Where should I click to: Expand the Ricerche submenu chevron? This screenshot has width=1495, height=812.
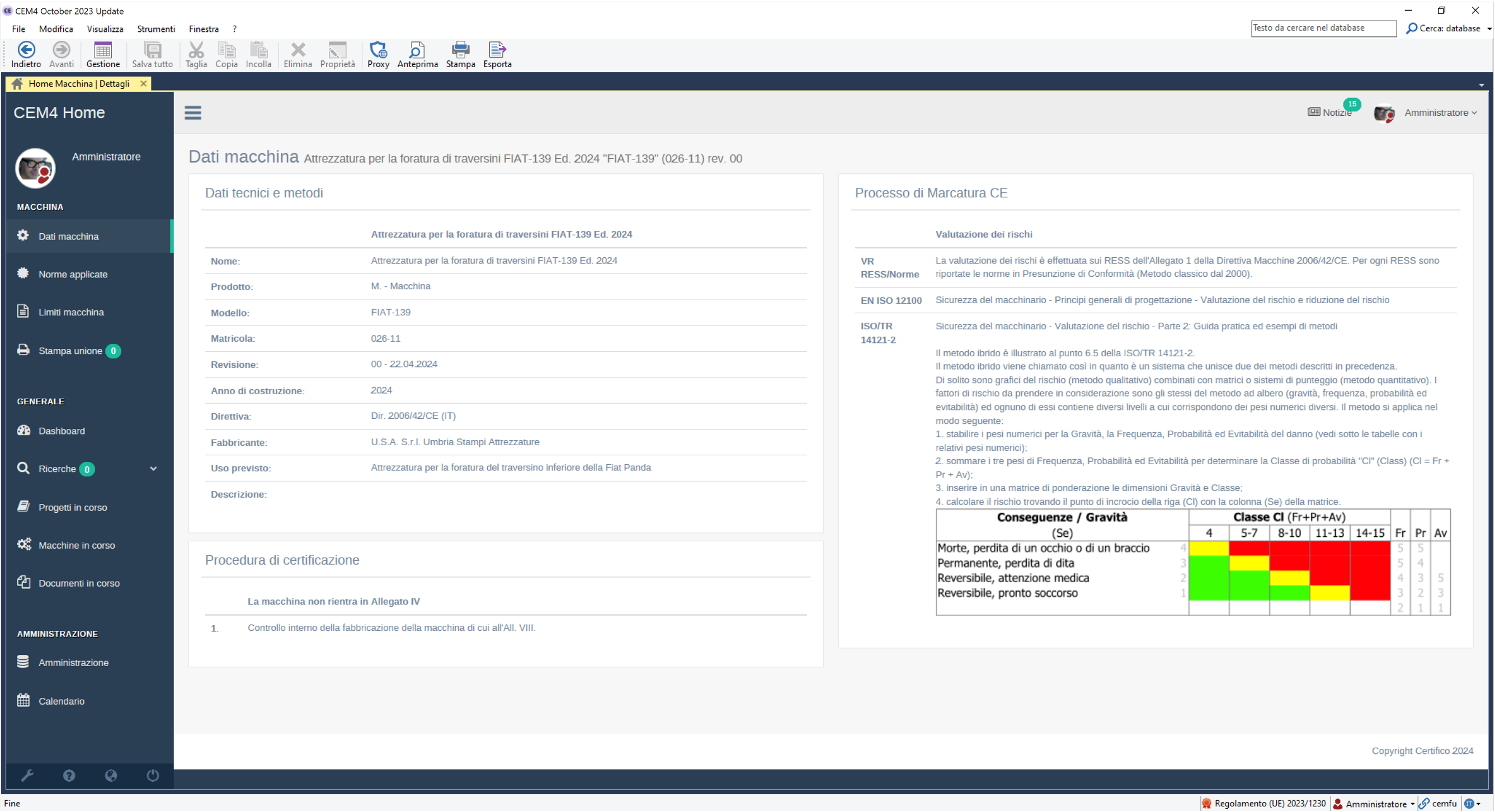tap(153, 469)
